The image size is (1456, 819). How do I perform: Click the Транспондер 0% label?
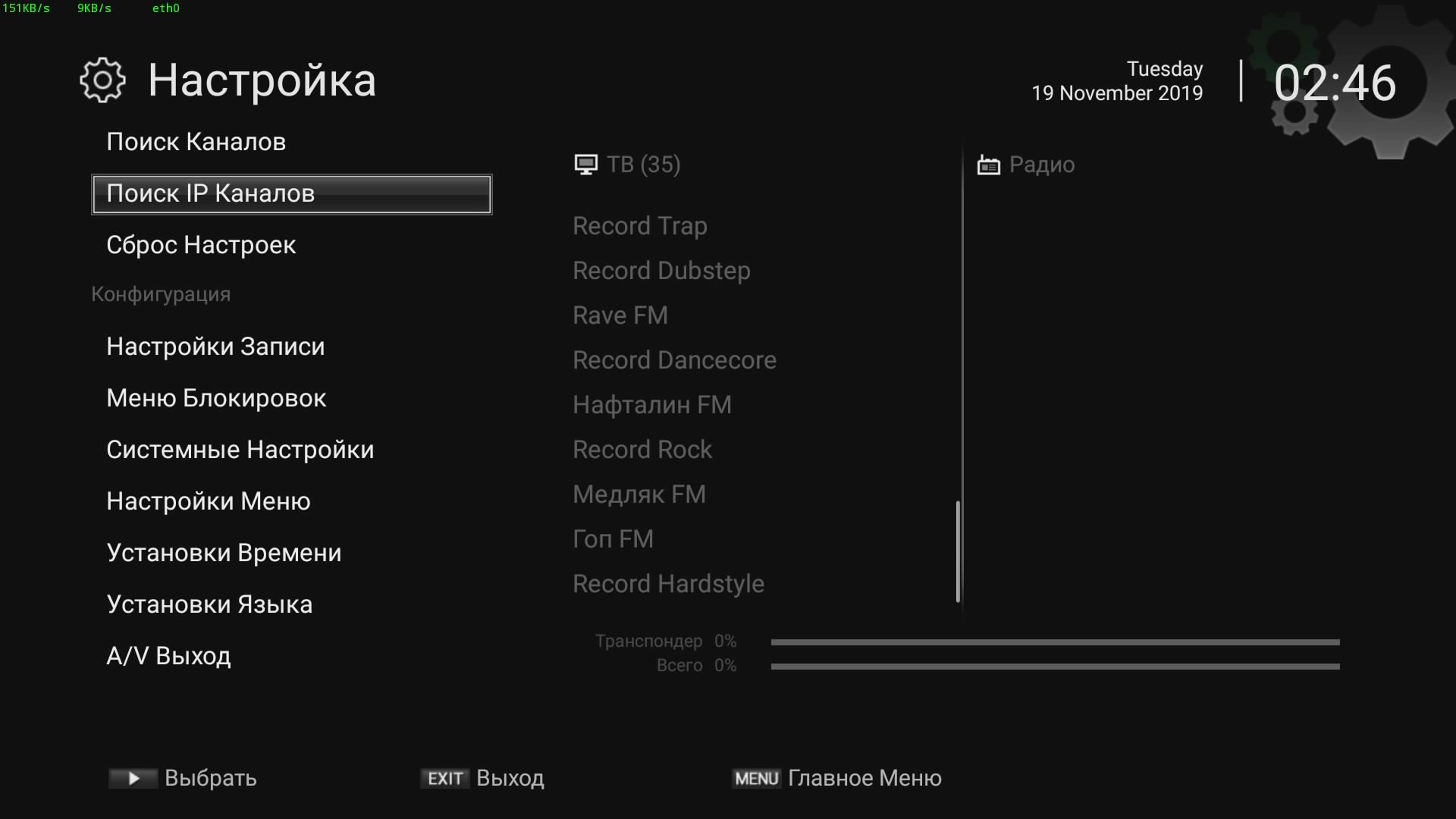666,642
